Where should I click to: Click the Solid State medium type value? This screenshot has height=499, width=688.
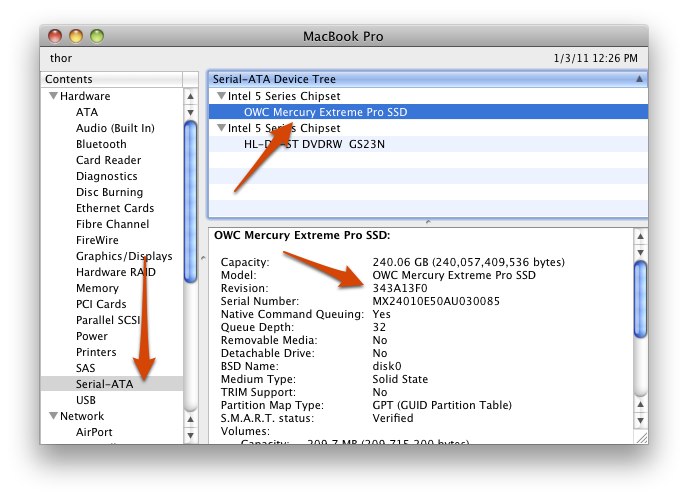(400, 379)
